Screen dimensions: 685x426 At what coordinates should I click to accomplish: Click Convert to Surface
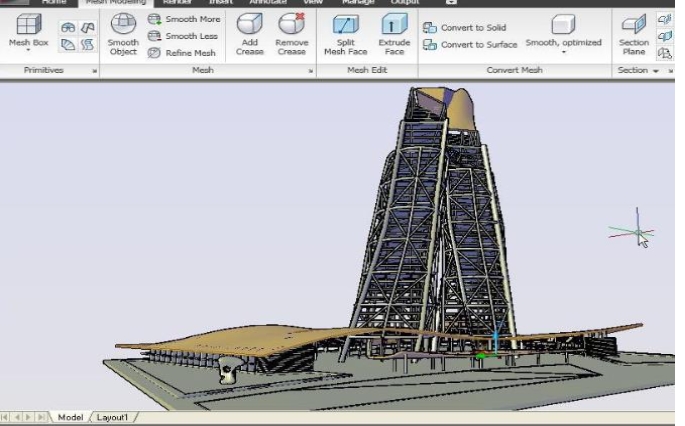click(470, 45)
